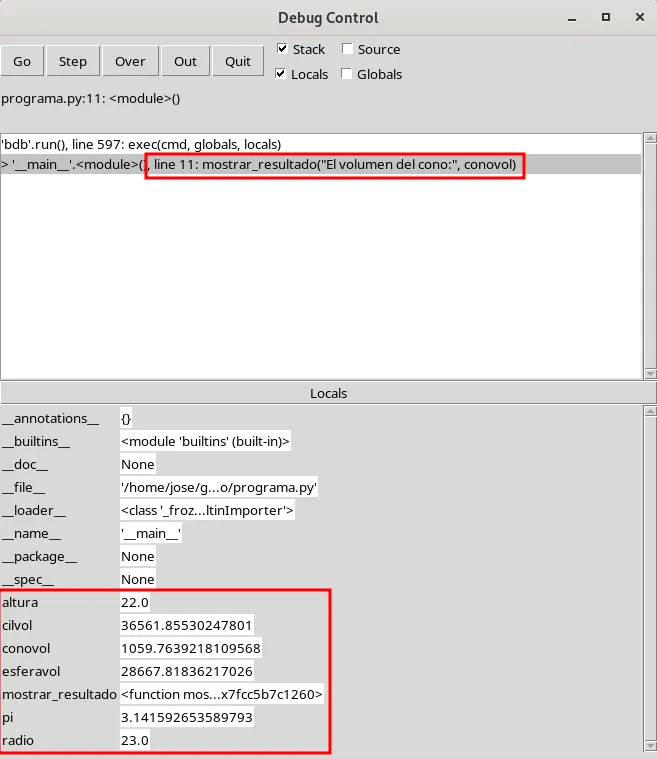Click the esferavol value 28667.81836217026
657x759 pixels.
click(x=186, y=671)
